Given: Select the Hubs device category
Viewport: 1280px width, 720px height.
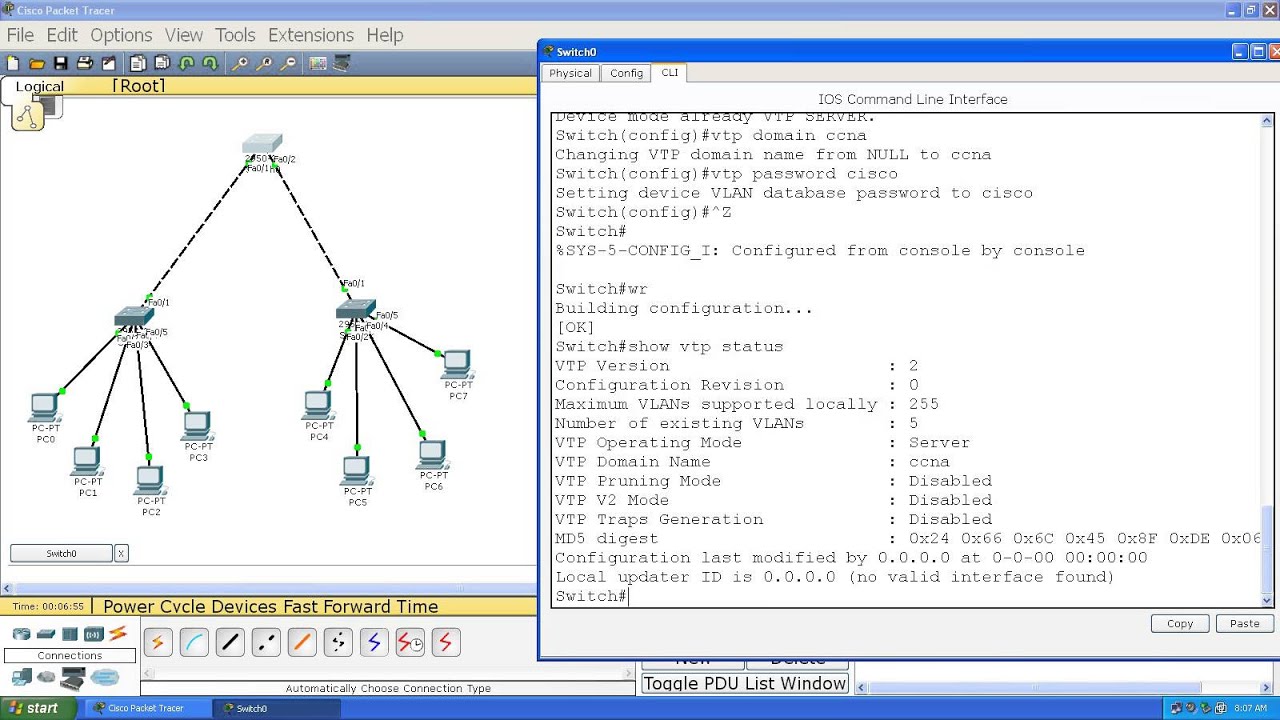Looking at the screenshot, I should coord(70,634).
